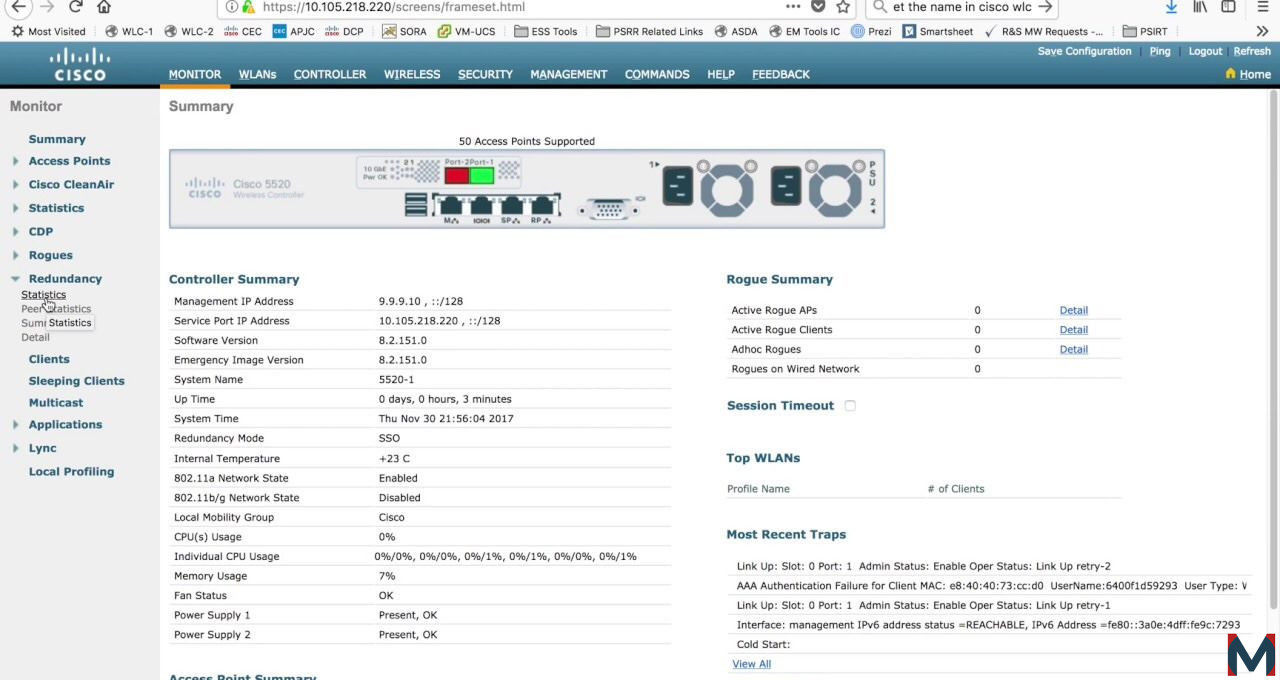Open Detail for Active Rogue APs

tap(1074, 310)
